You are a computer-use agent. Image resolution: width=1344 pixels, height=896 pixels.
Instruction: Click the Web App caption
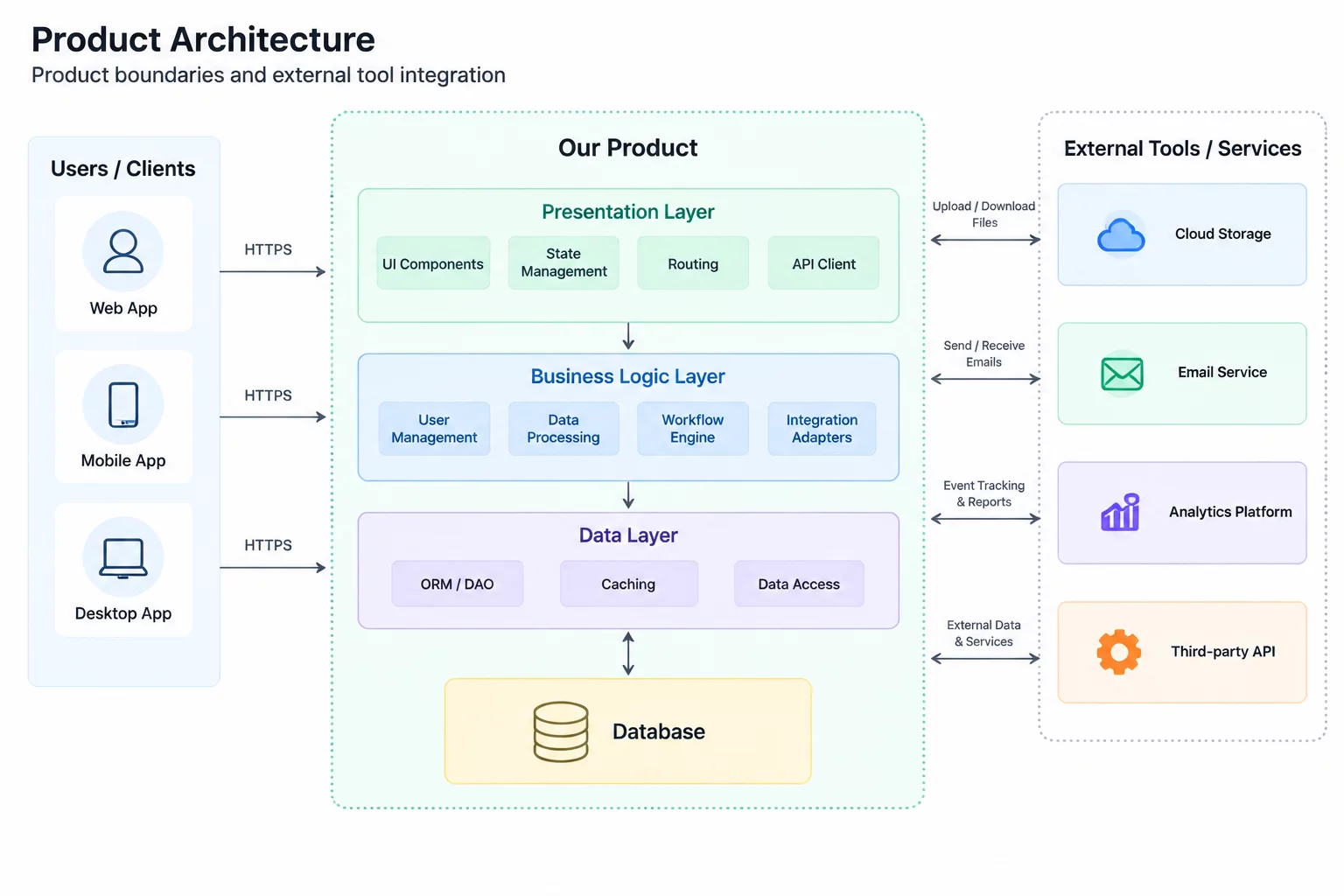coord(123,308)
